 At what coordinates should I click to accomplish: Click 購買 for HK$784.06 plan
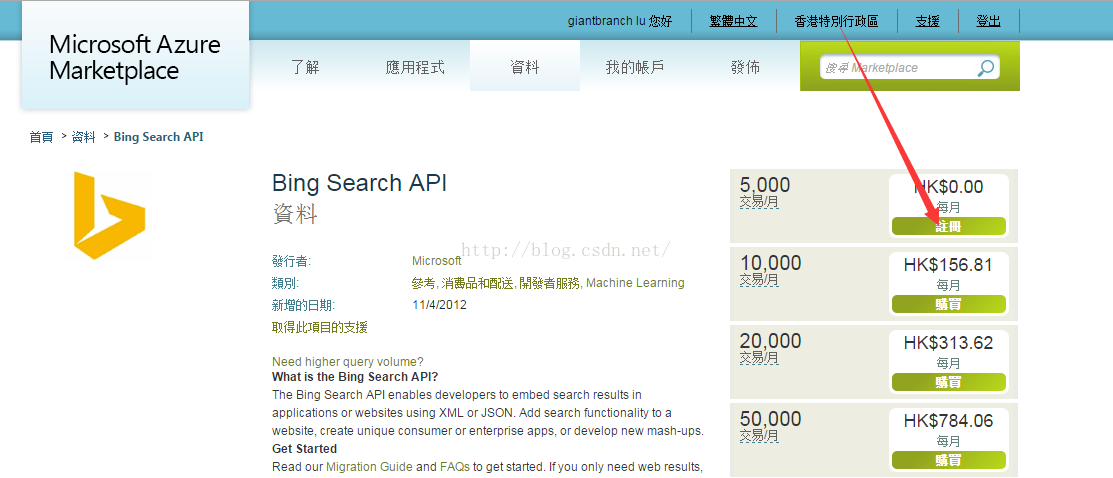pos(948,460)
